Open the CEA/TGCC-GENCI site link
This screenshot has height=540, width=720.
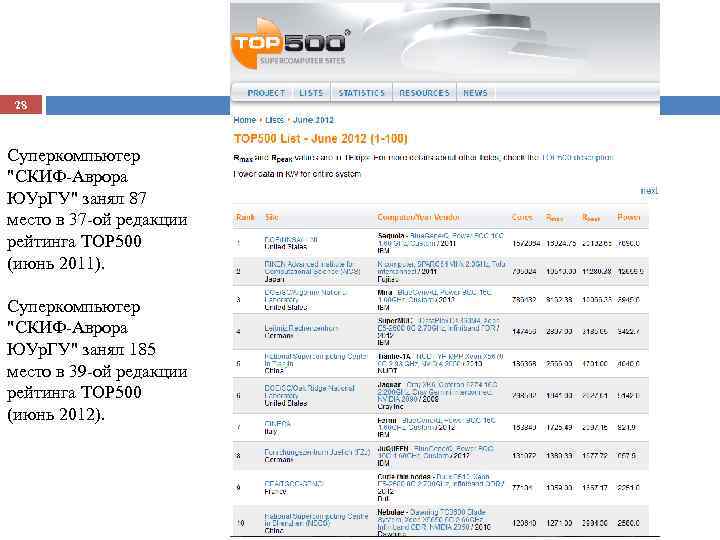tap(294, 484)
